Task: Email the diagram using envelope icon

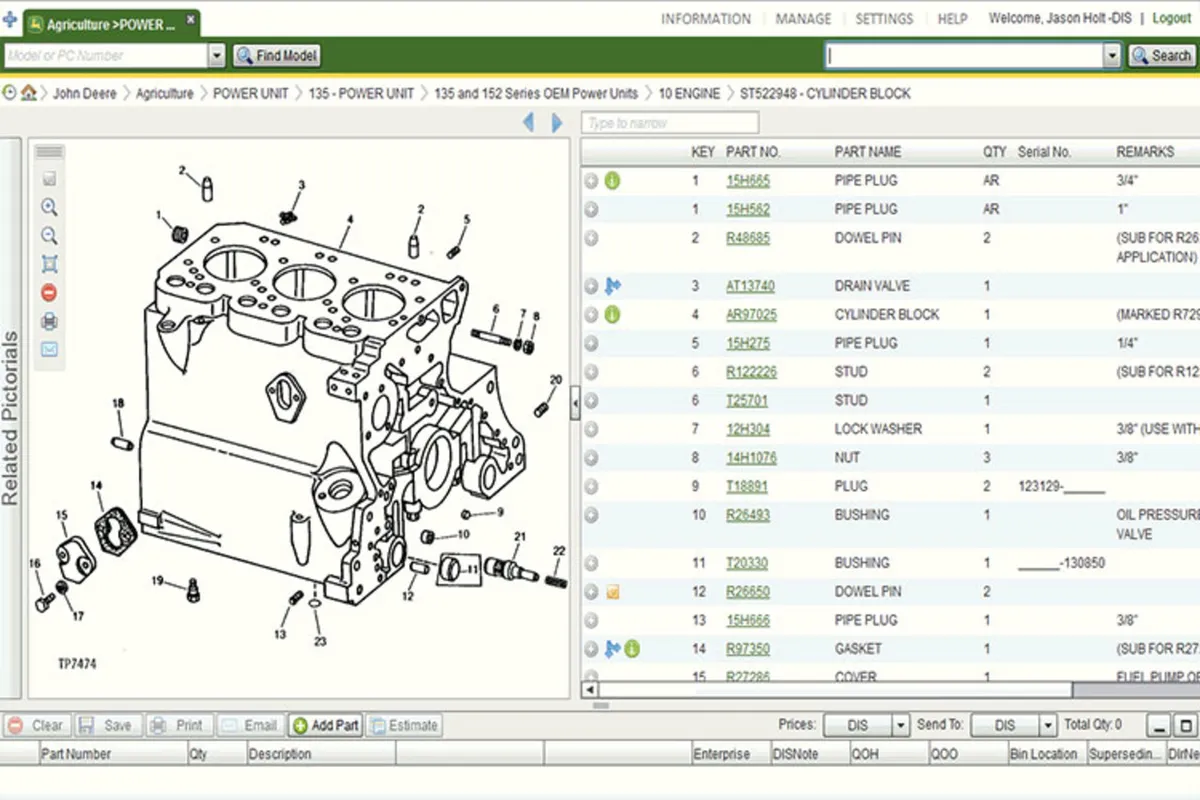Action: [49, 349]
